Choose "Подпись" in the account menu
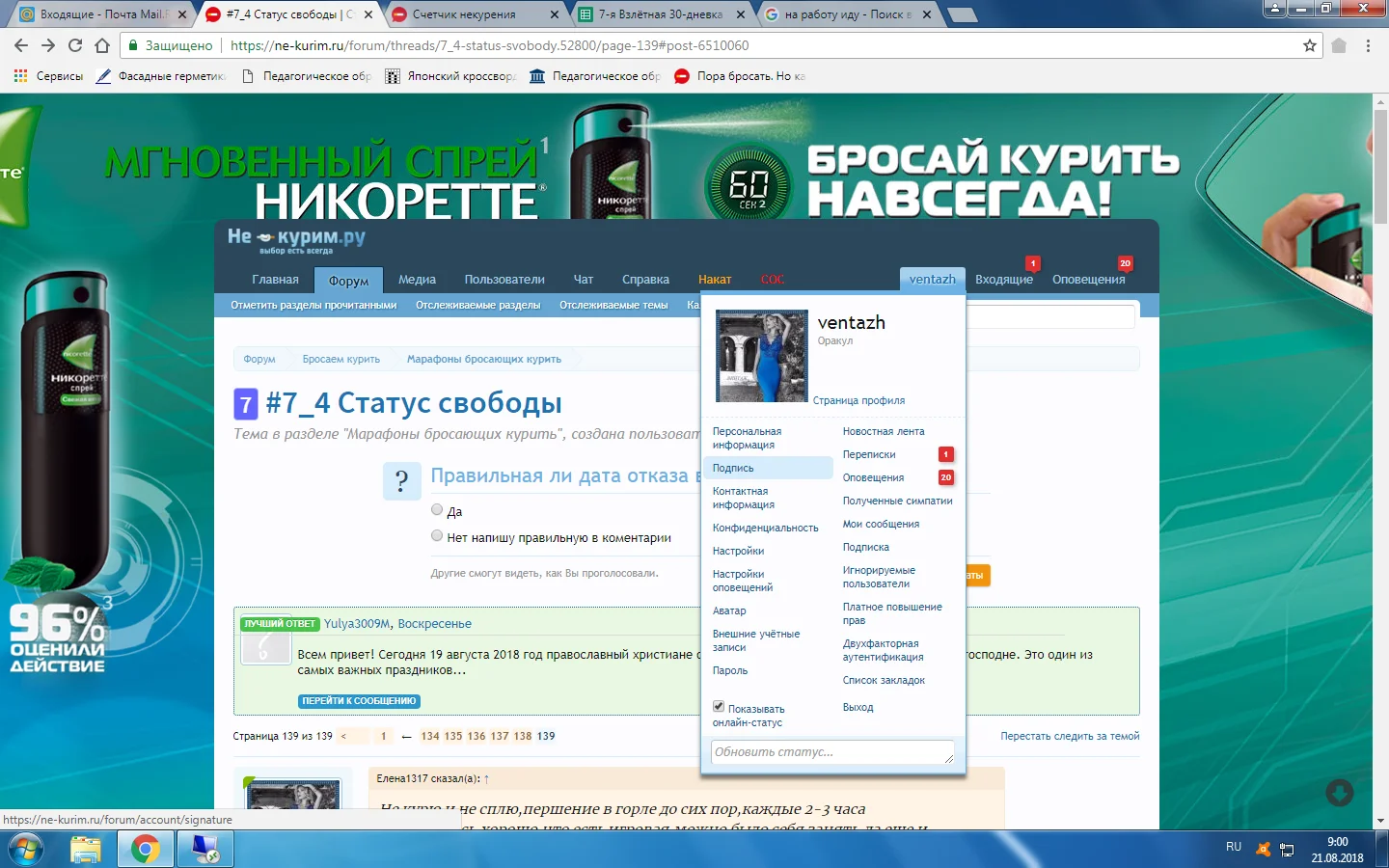Screen dimensions: 1389x868 coord(733,468)
